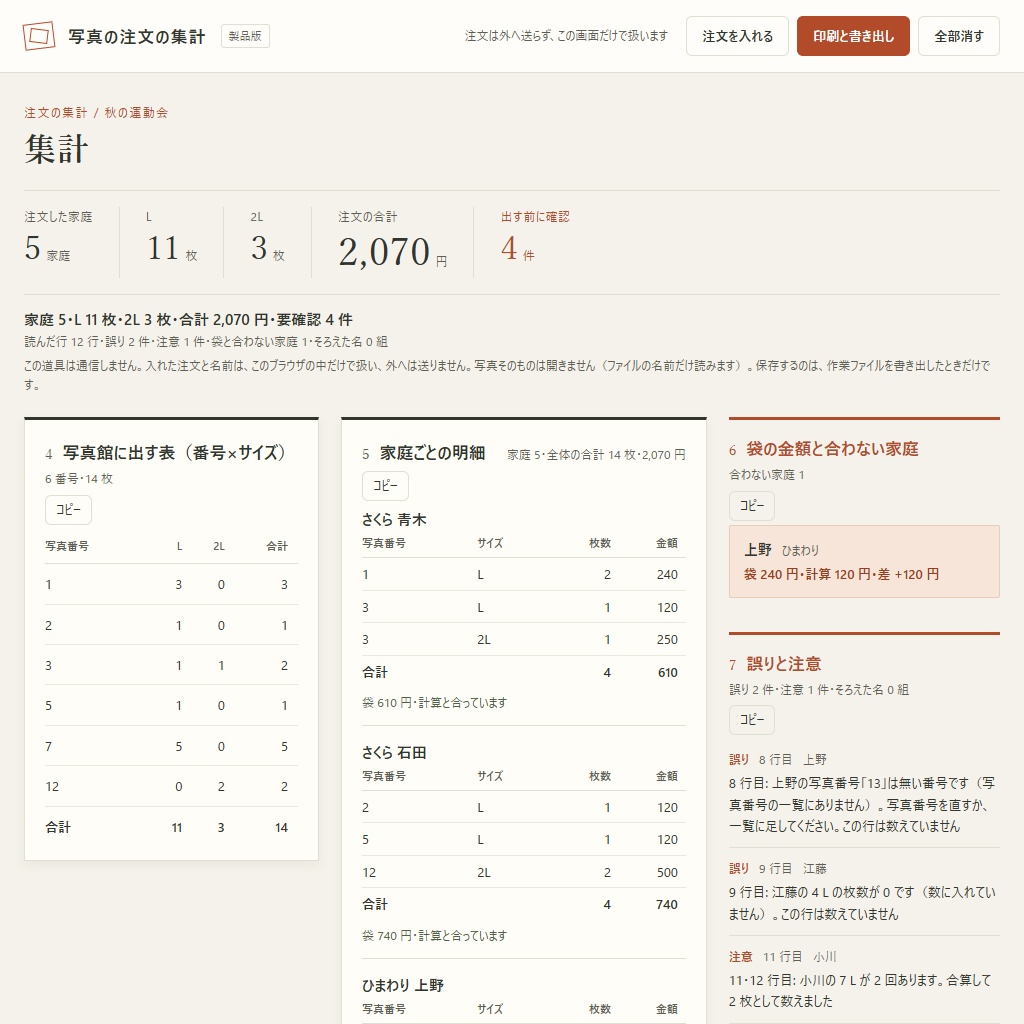Click the 11 行目 小川 caution entry

864,979
